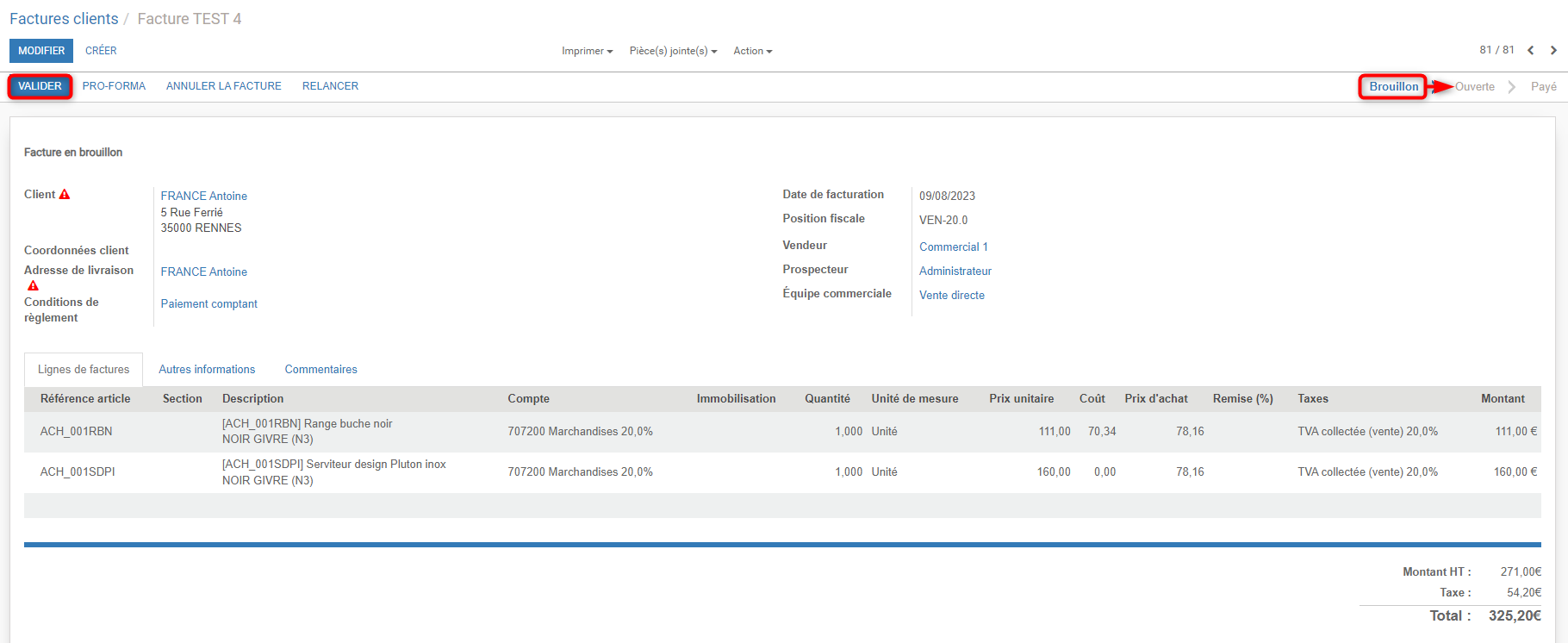The width and height of the screenshot is (1568, 643).
Task: Show the Commentaires tab
Action: 320,370
